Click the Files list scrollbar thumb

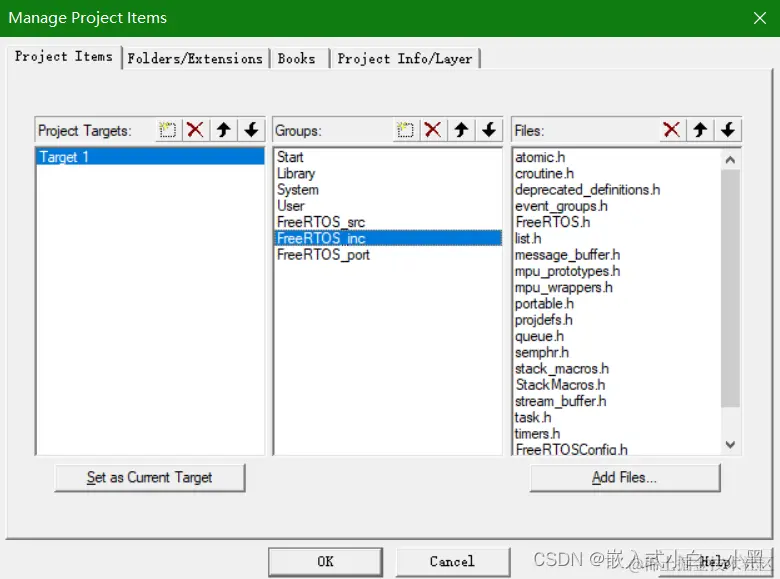tap(730, 289)
